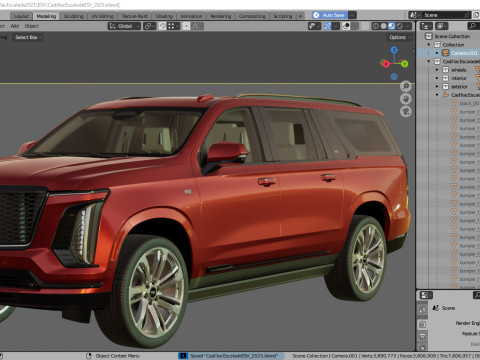480x360 pixels.
Task: Open the Scripting workspace tab
Action: (283, 16)
